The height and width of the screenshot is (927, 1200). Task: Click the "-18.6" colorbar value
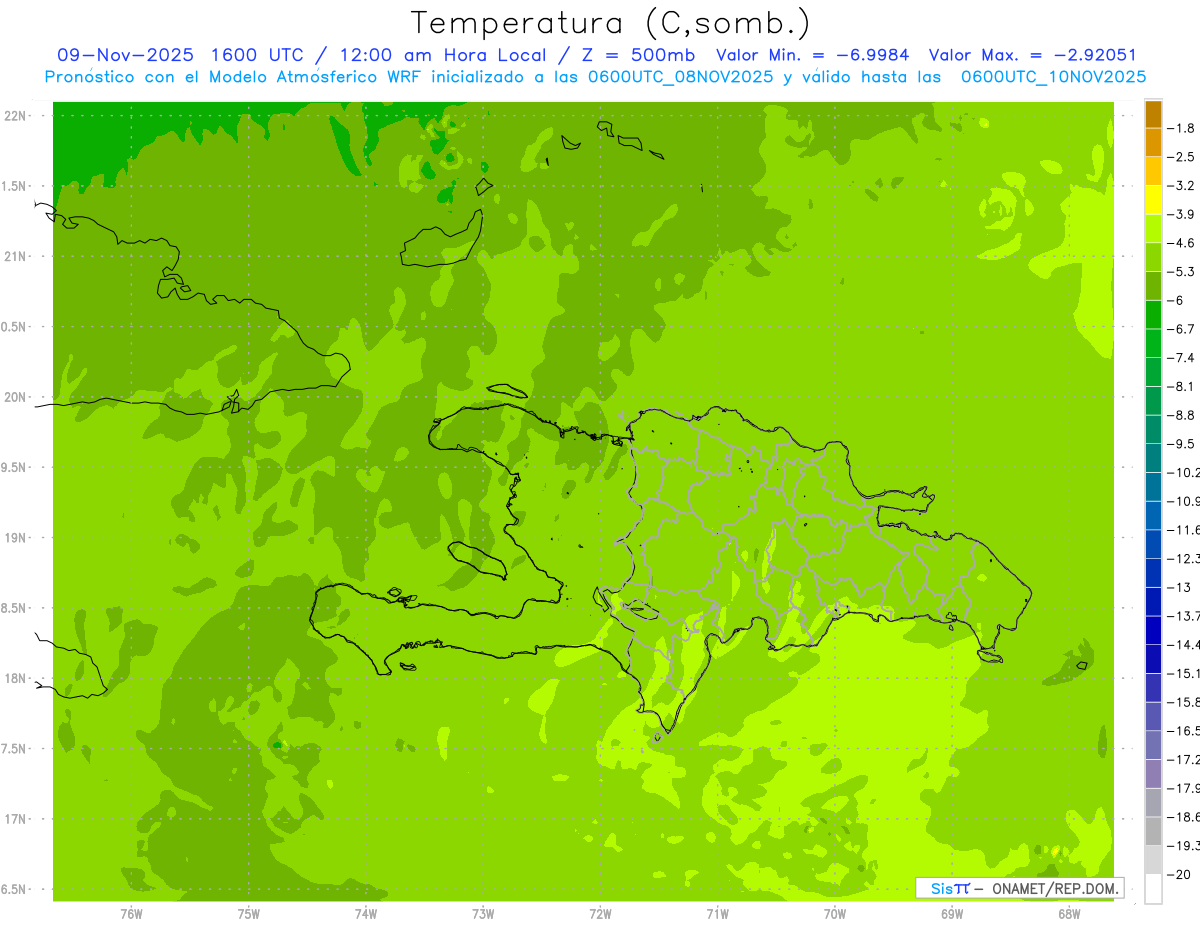pyautogui.click(x=1184, y=817)
